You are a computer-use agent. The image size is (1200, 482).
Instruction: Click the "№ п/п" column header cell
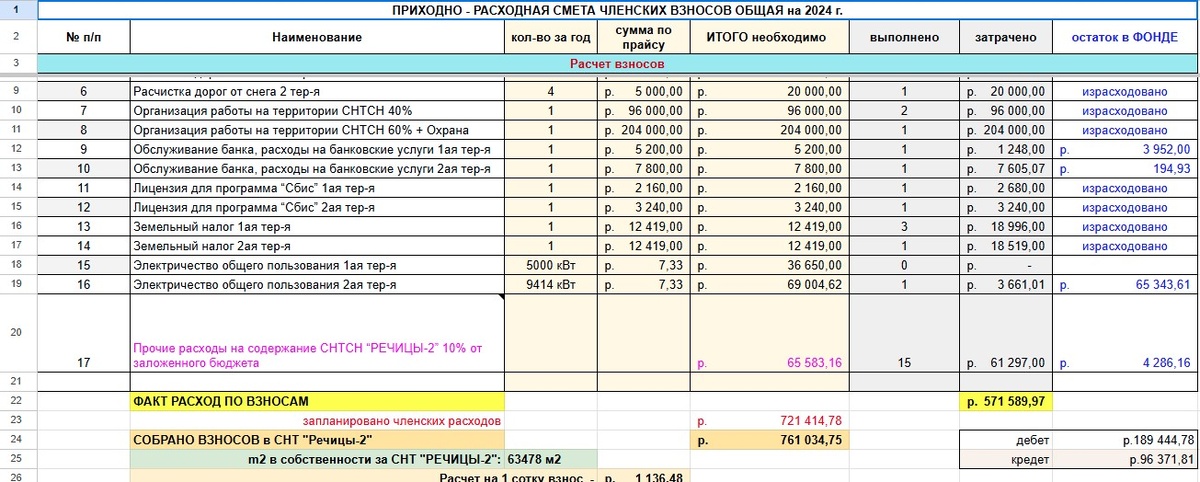pyautogui.click(x=84, y=38)
